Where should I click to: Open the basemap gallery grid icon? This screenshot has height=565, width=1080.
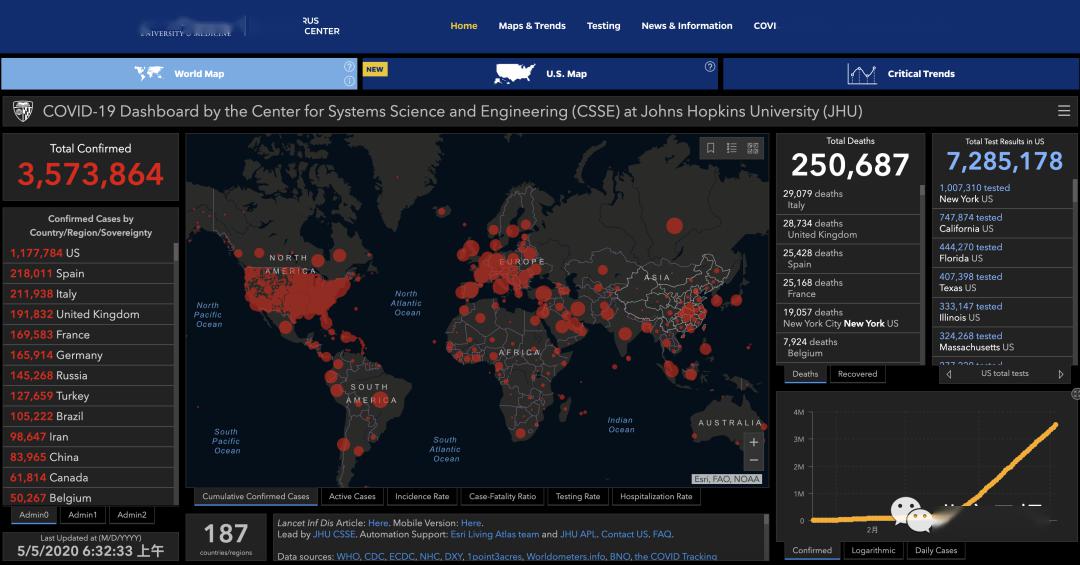click(x=753, y=148)
